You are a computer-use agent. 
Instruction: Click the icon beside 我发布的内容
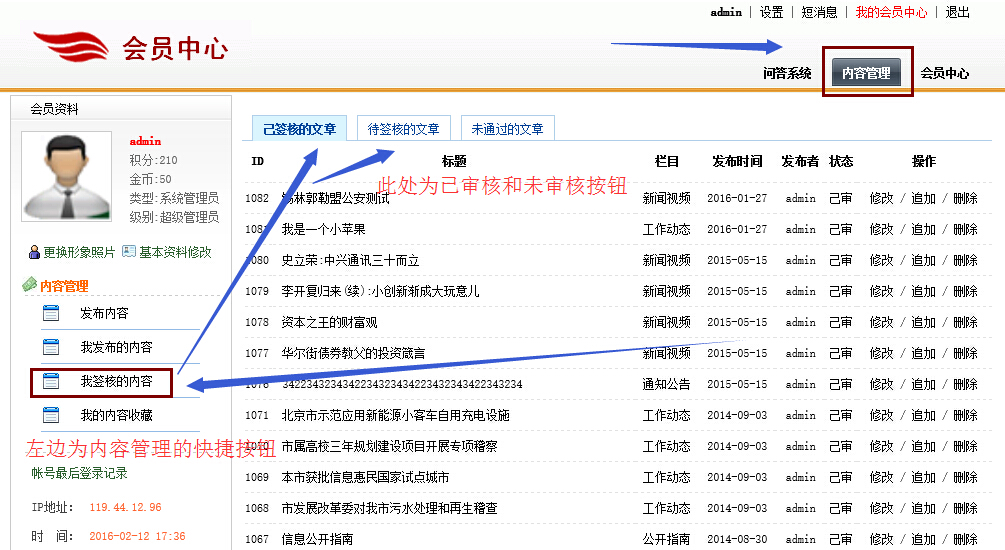(51, 347)
